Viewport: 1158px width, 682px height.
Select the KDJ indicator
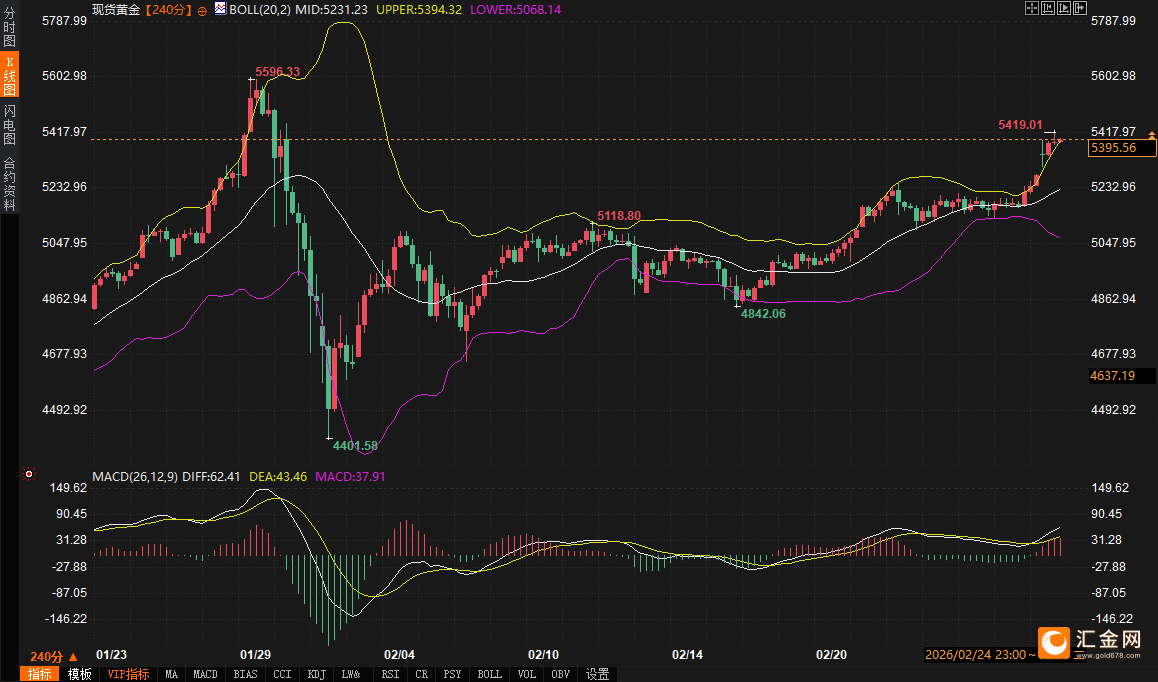point(317,674)
